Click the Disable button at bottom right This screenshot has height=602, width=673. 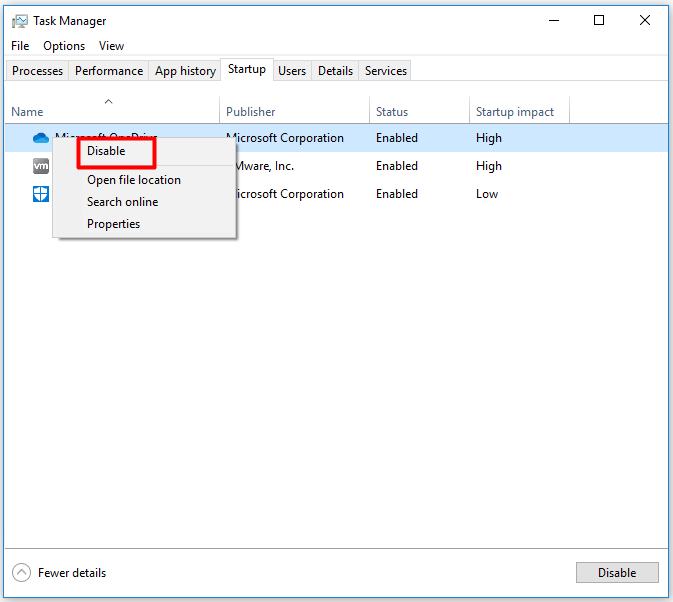(x=617, y=573)
